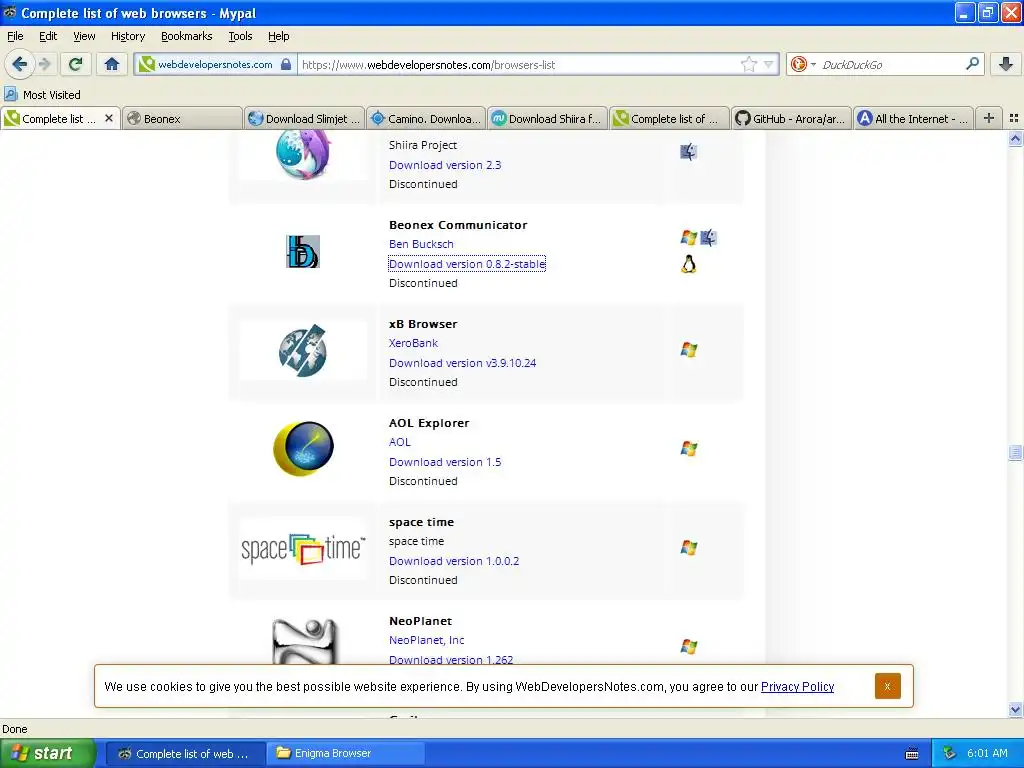Click Windows icon for AOL Explorer
Image resolution: width=1024 pixels, height=768 pixels.
pyautogui.click(x=688, y=449)
